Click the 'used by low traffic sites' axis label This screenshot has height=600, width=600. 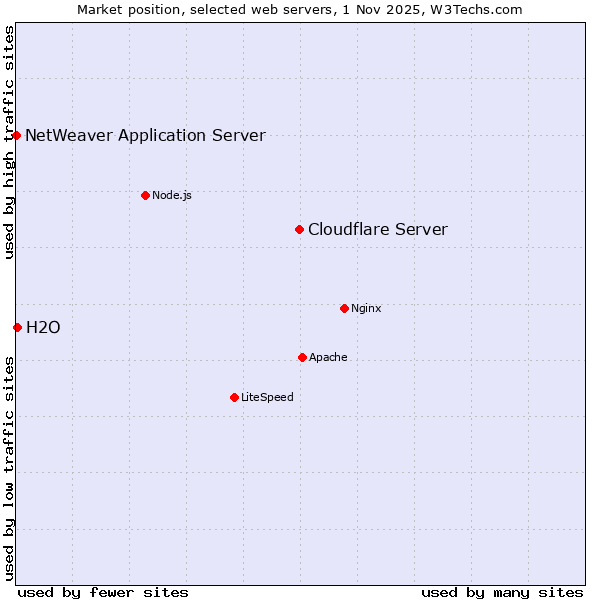point(9,466)
